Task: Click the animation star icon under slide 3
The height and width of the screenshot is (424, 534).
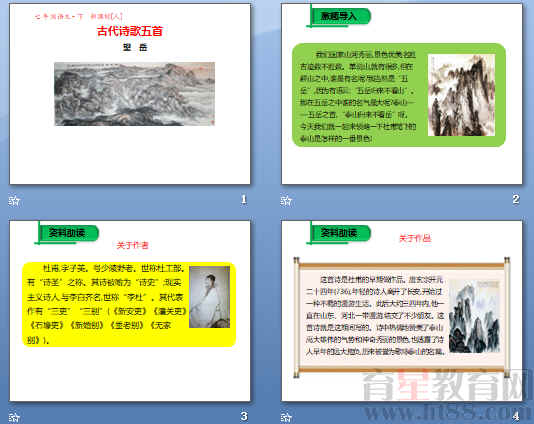Action: tap(14, 417)
